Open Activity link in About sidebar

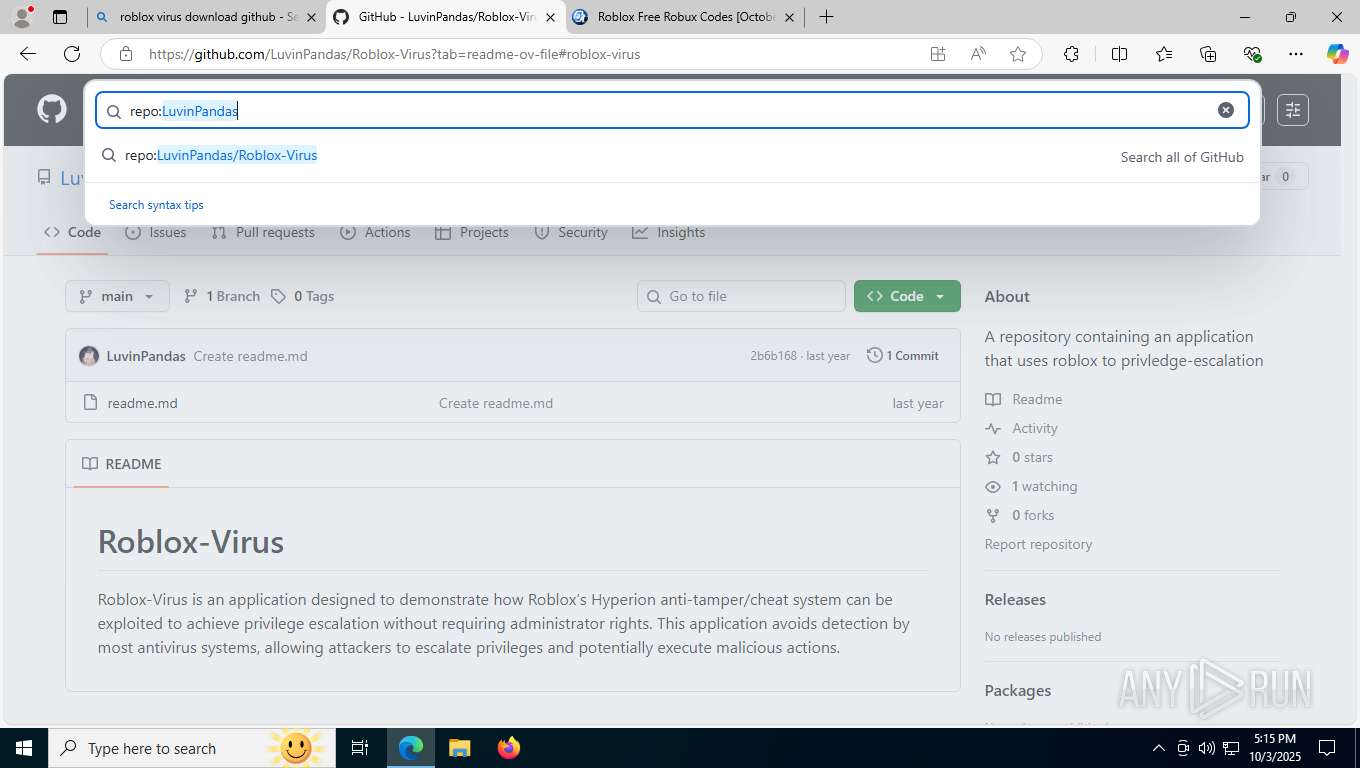coord(1022,428)
